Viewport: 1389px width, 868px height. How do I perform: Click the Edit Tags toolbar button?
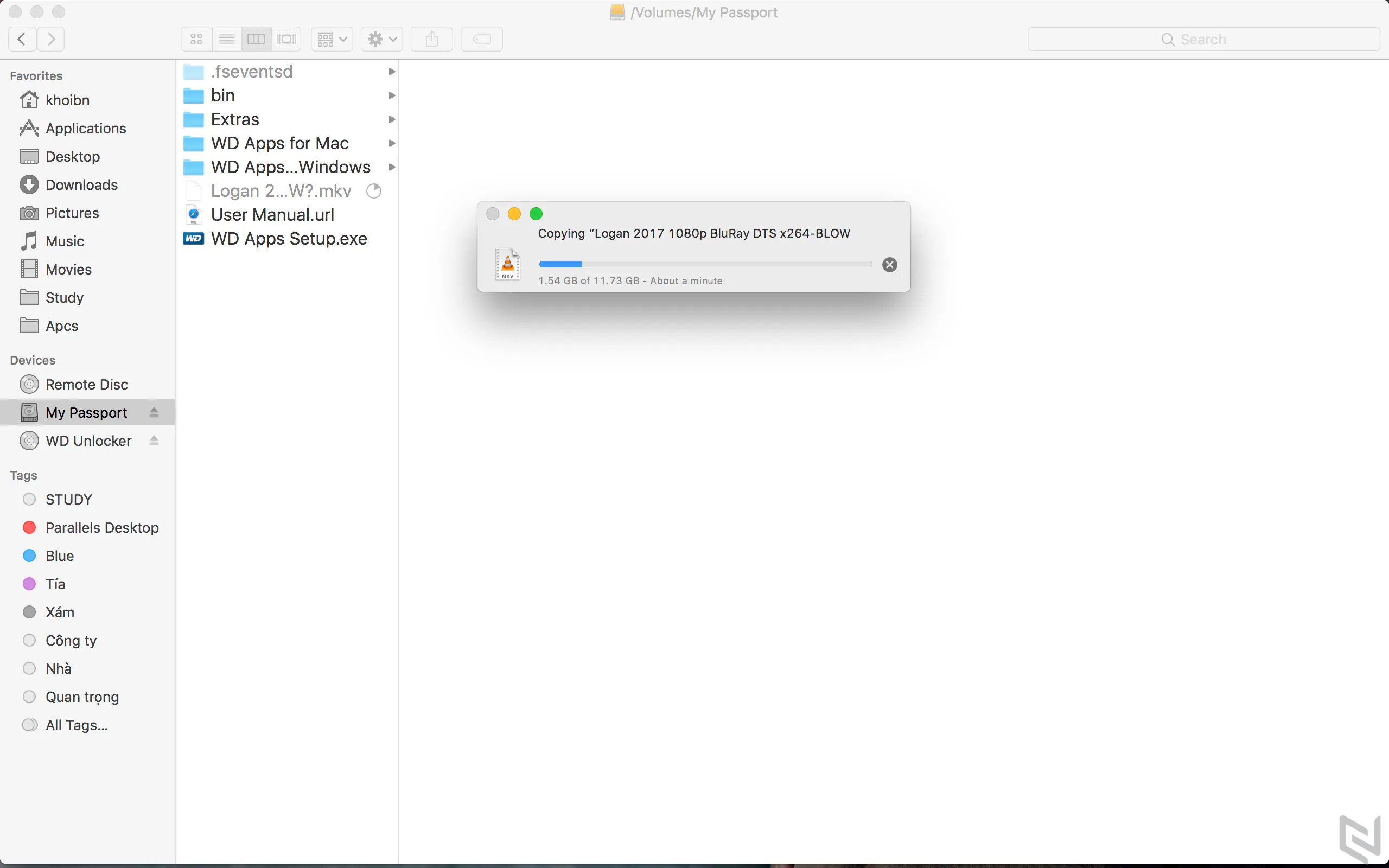(482, 39)
